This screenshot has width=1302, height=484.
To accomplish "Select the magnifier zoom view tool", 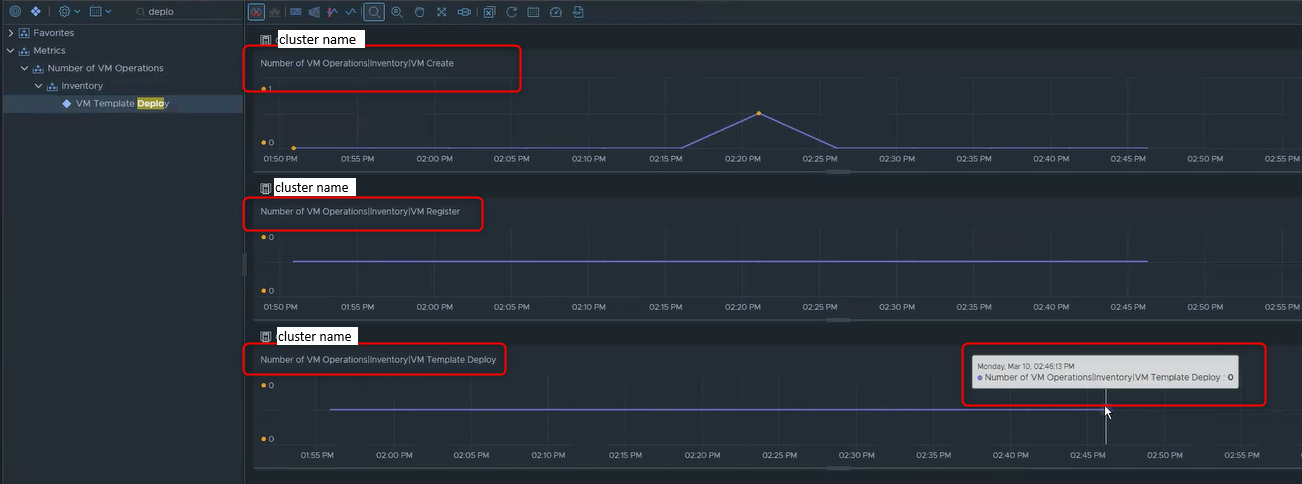I will 374,12.
